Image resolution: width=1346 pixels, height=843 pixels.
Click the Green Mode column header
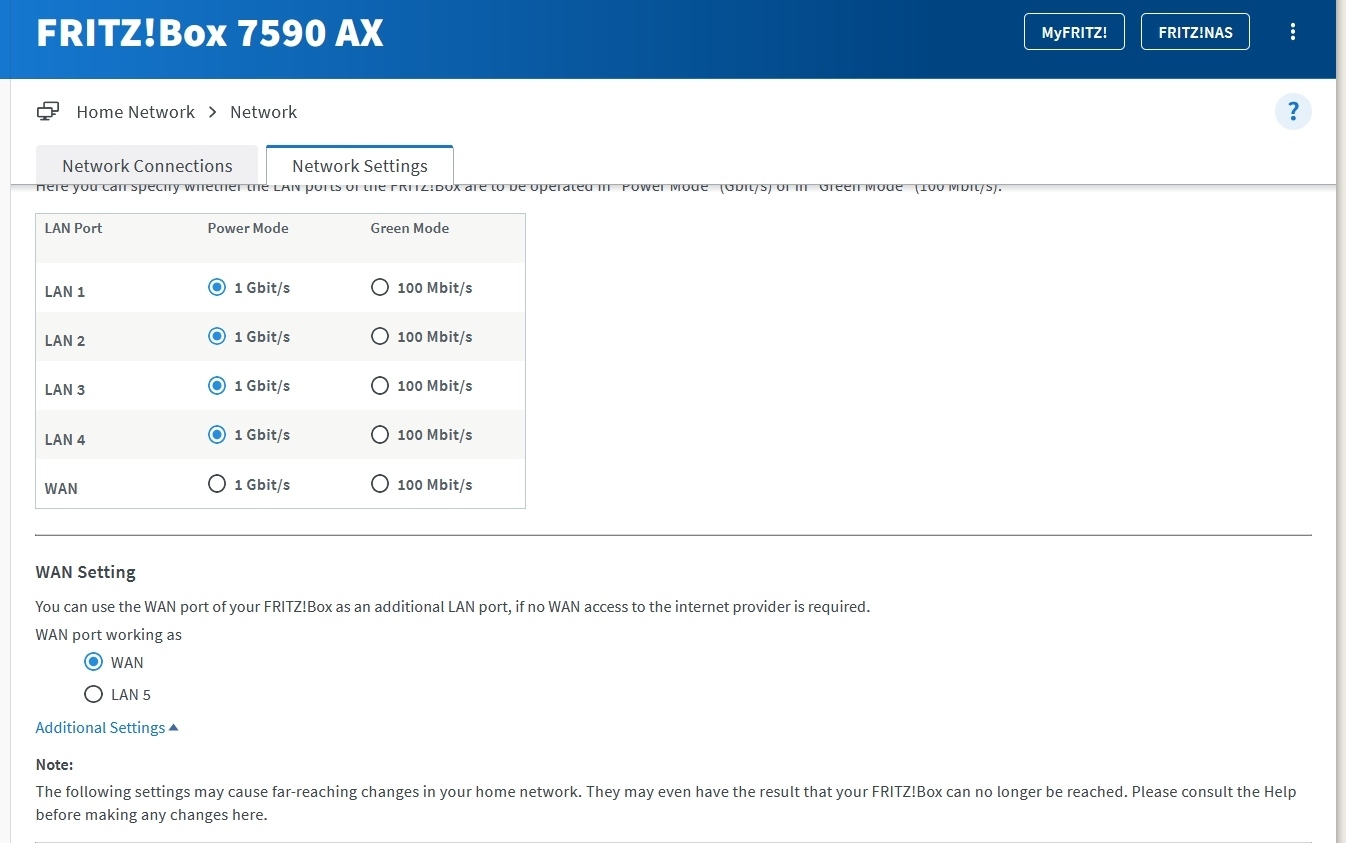(x=410, y=228)
